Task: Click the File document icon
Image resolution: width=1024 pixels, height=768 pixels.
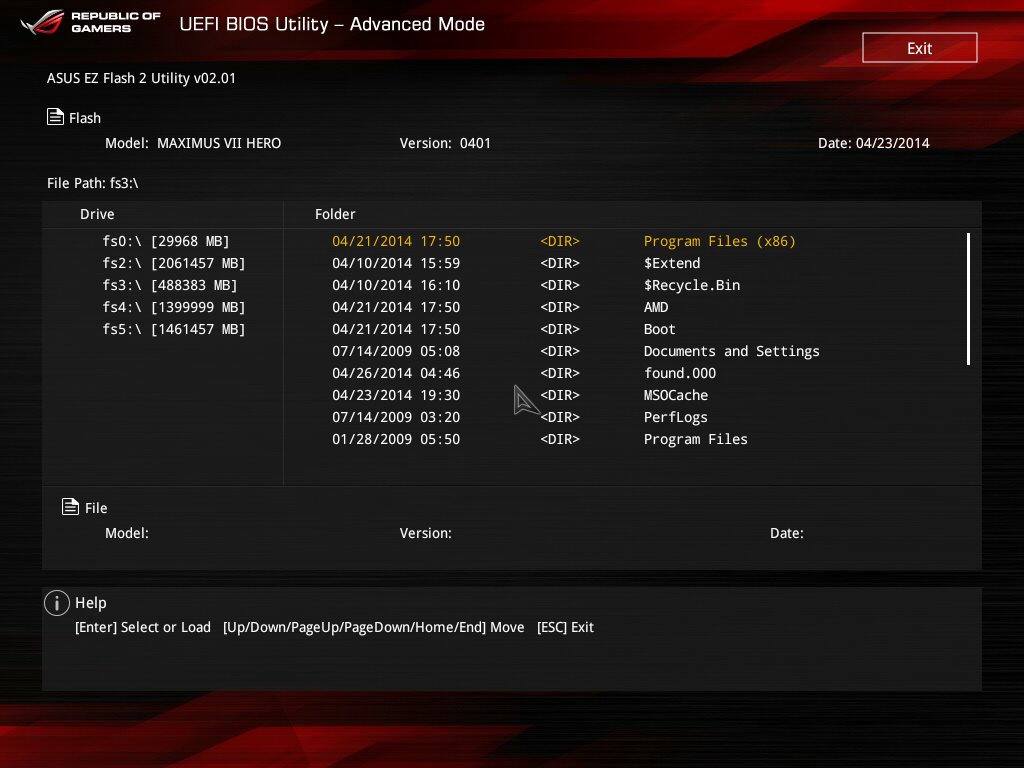Action: pos(71,507)
